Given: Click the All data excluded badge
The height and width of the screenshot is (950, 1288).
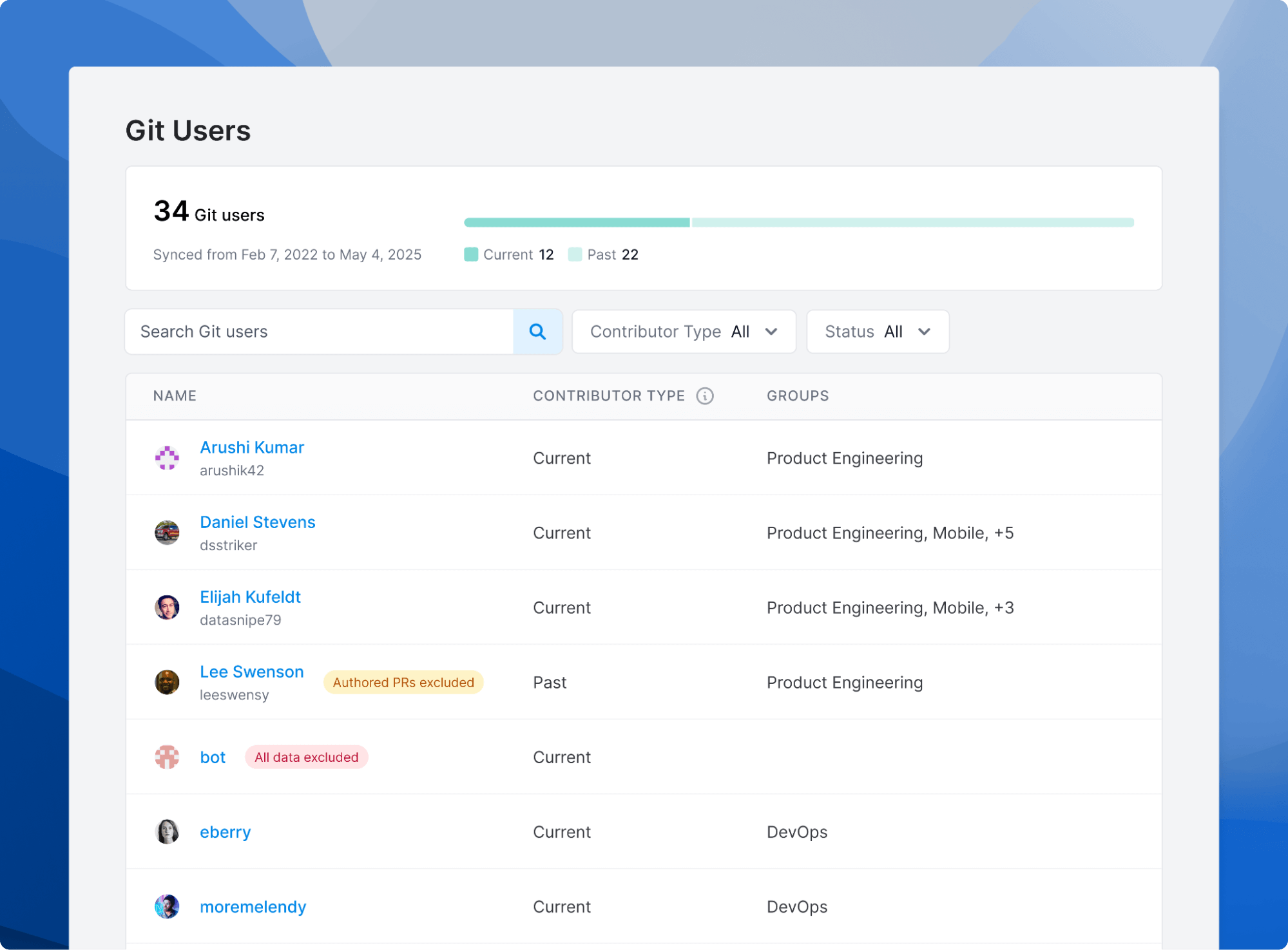Looking at the screenshot, I should pos(306,757).
